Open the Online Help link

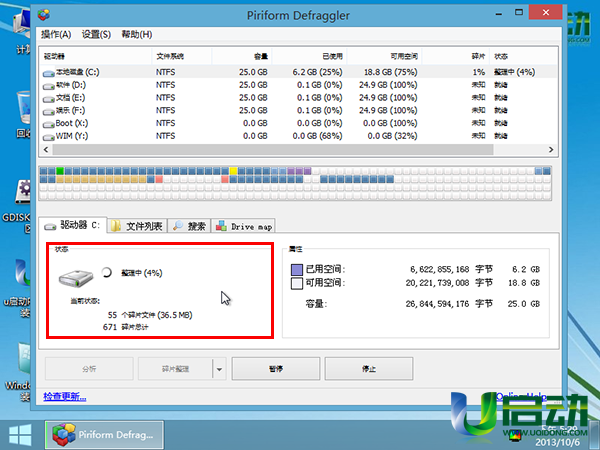tap(521, 396)
